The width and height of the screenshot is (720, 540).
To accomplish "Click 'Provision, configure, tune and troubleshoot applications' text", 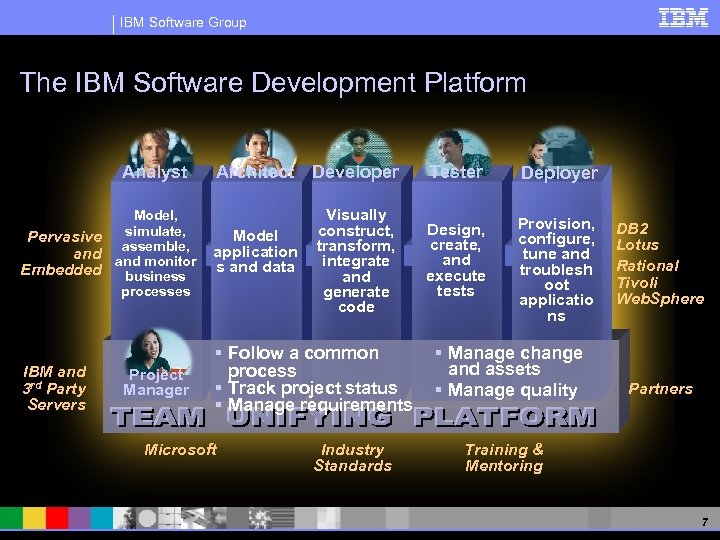I will [x=556, y=270].
